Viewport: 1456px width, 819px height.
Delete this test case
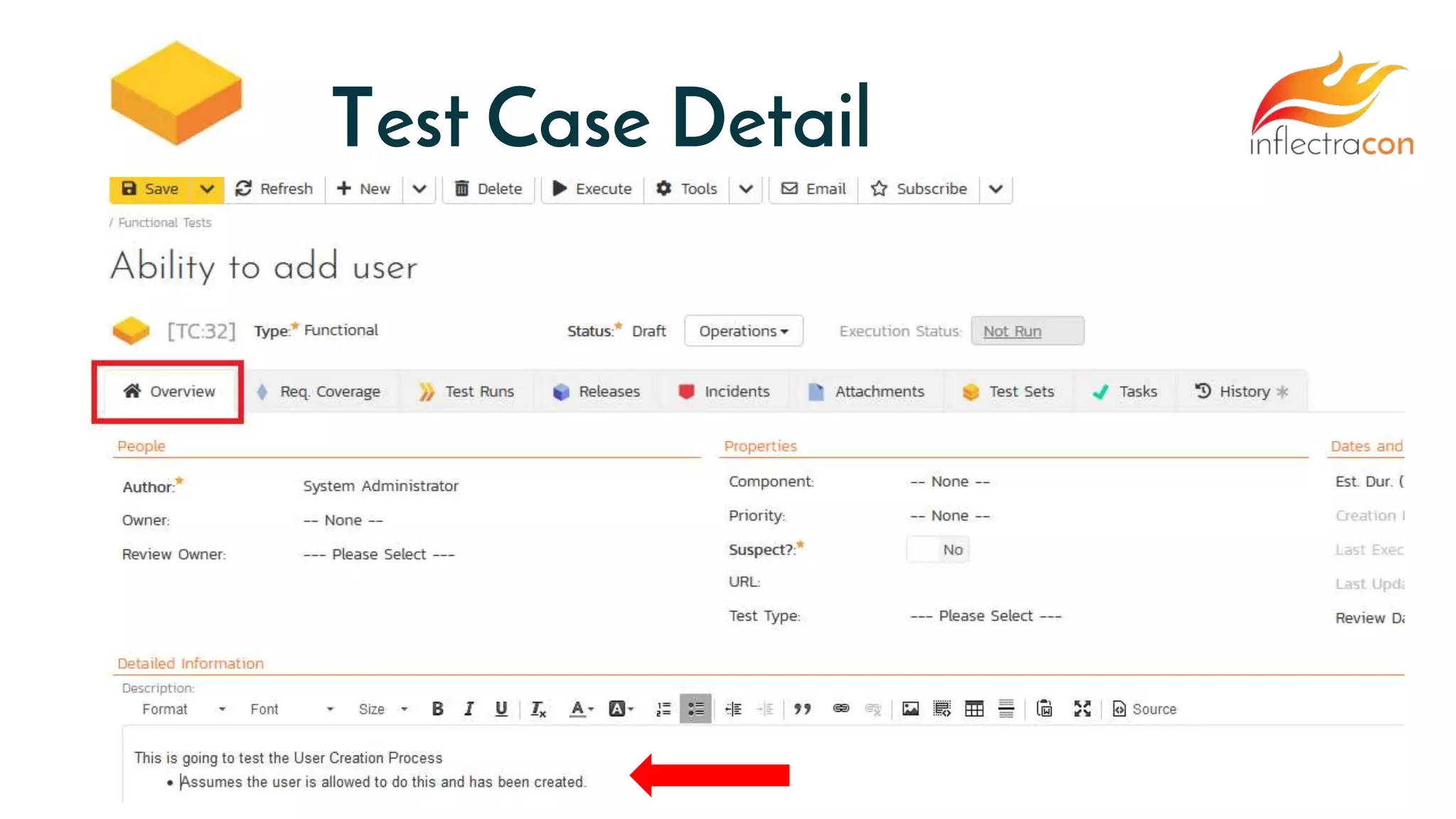point(488,189)
